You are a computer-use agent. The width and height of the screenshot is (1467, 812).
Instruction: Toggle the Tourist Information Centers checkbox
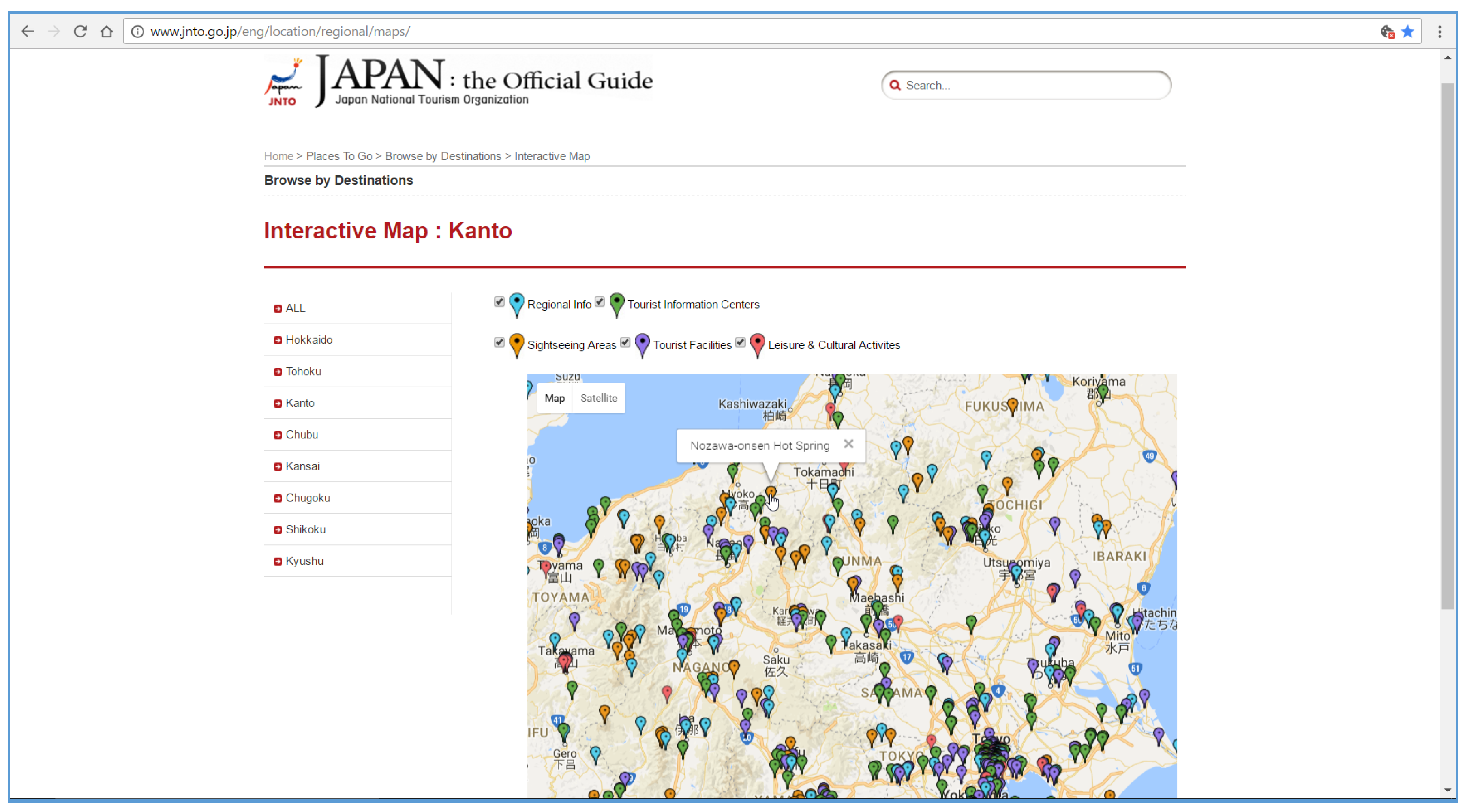[600, 301]
